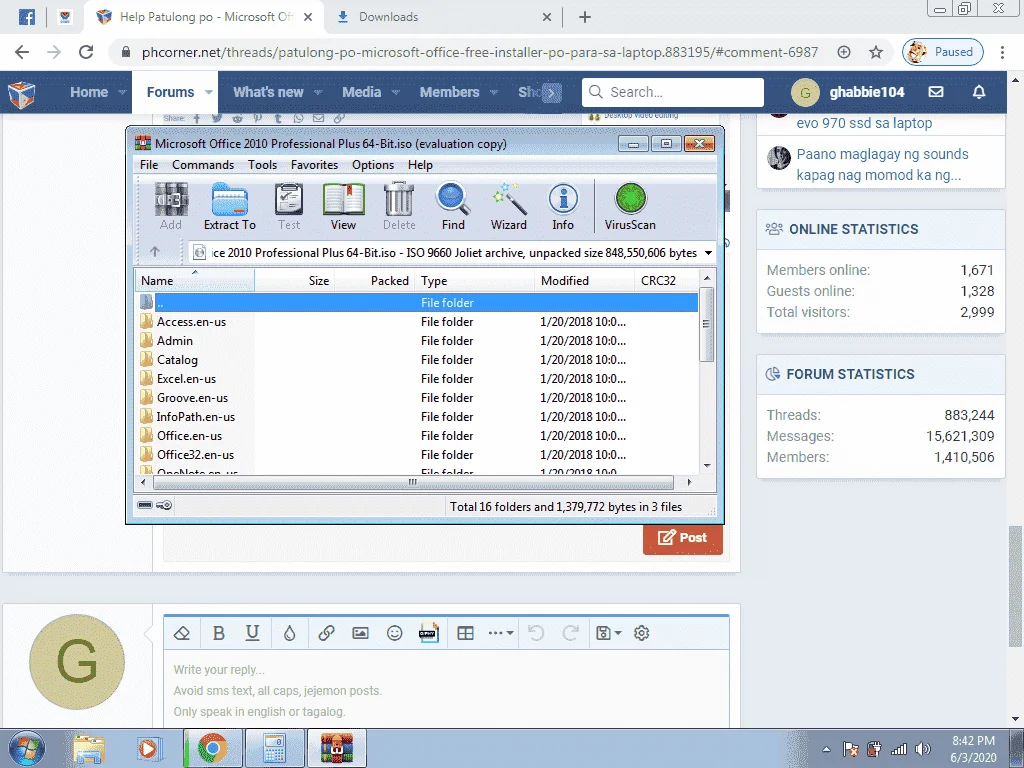The image size is (1024, 768).
Task: Select the Groove.en-us folder row
Action: [417, 398]
